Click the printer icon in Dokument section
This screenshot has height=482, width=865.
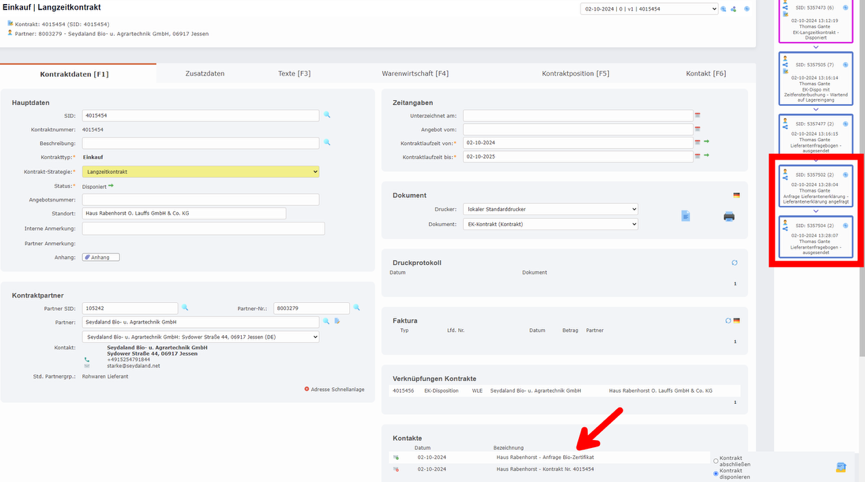pyautogui.click(x=729, y=216)
